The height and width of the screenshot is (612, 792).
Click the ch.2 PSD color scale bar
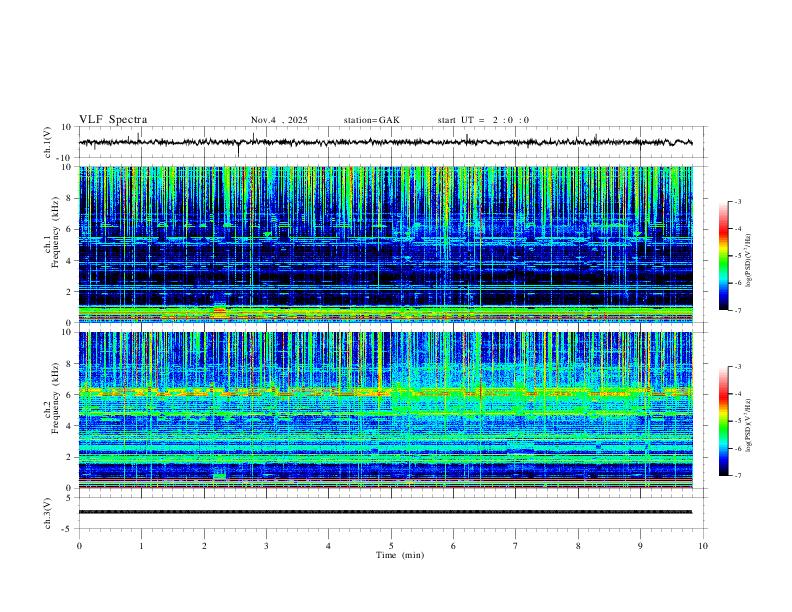tap(724, 421)
